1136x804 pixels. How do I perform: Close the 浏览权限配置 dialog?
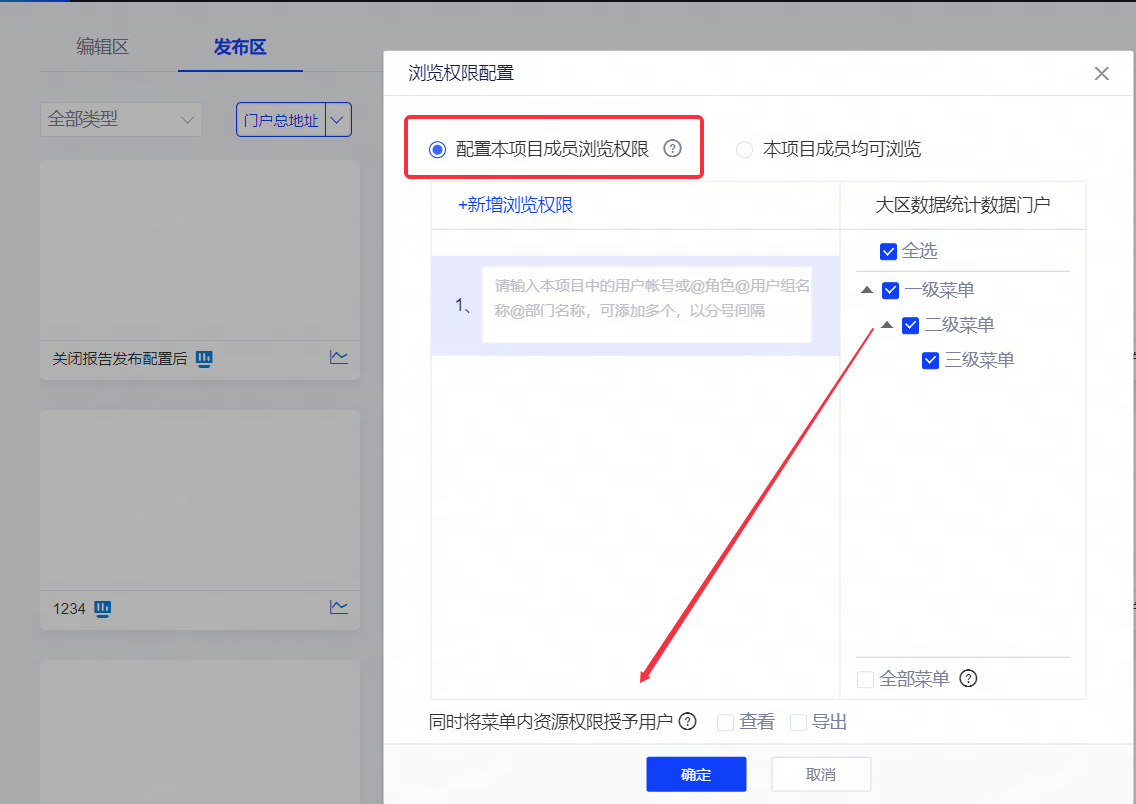pyautogui.click(x=1101, y=73)
